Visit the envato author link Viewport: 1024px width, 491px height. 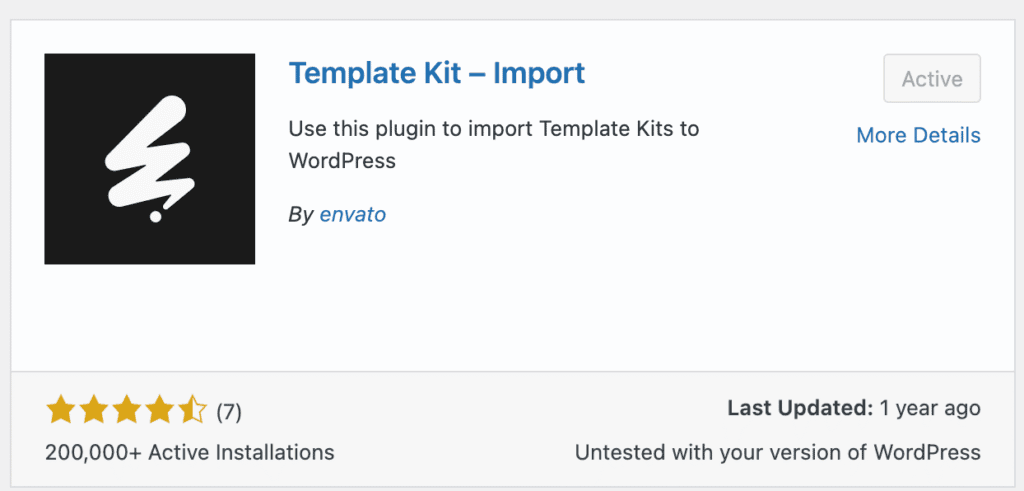(x=353, y=214)
